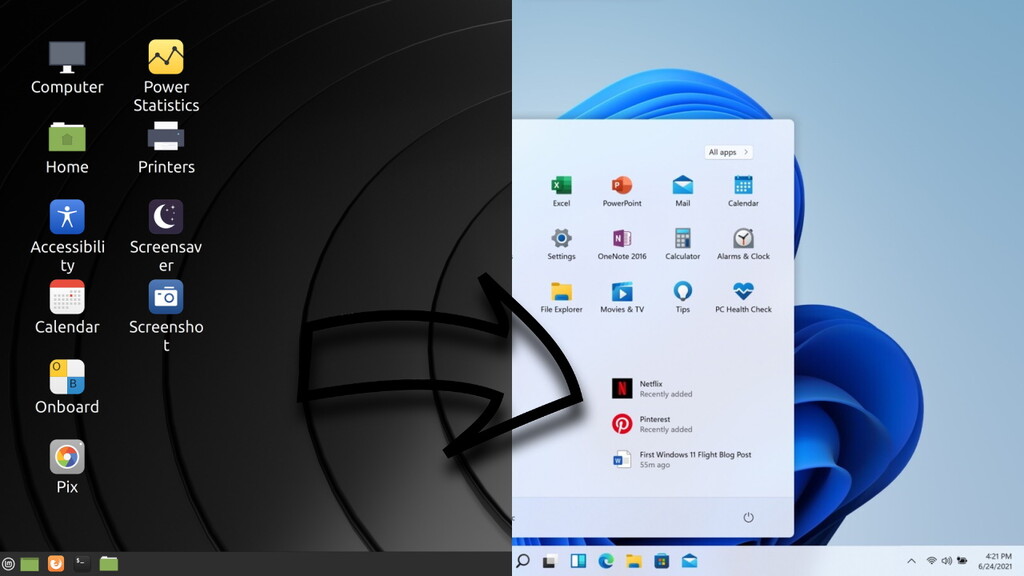Expand hidden icons in the system tray
1024x576 pixels.
tap(912, 561)
